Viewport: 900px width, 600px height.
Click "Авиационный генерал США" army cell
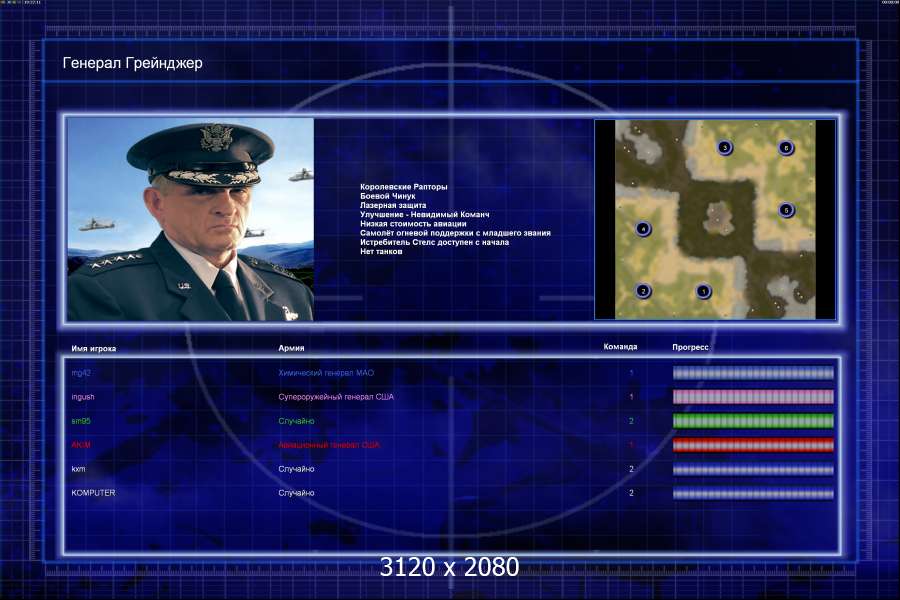tap(329, 445)
